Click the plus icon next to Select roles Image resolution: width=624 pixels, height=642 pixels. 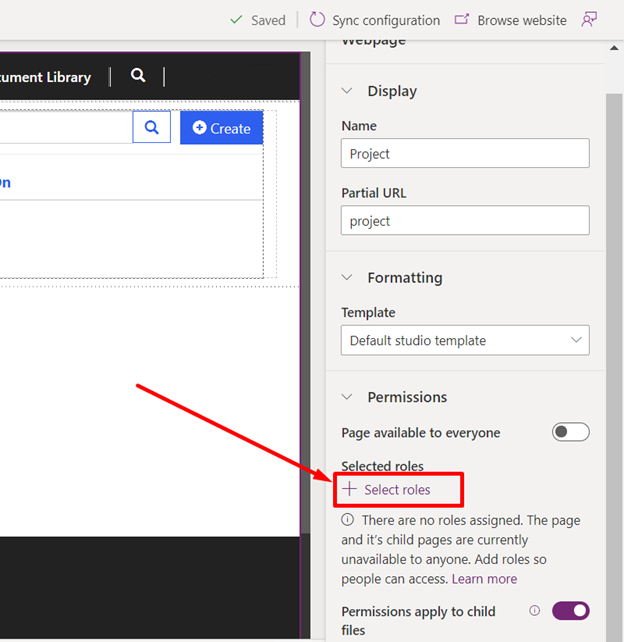[349, 489]
